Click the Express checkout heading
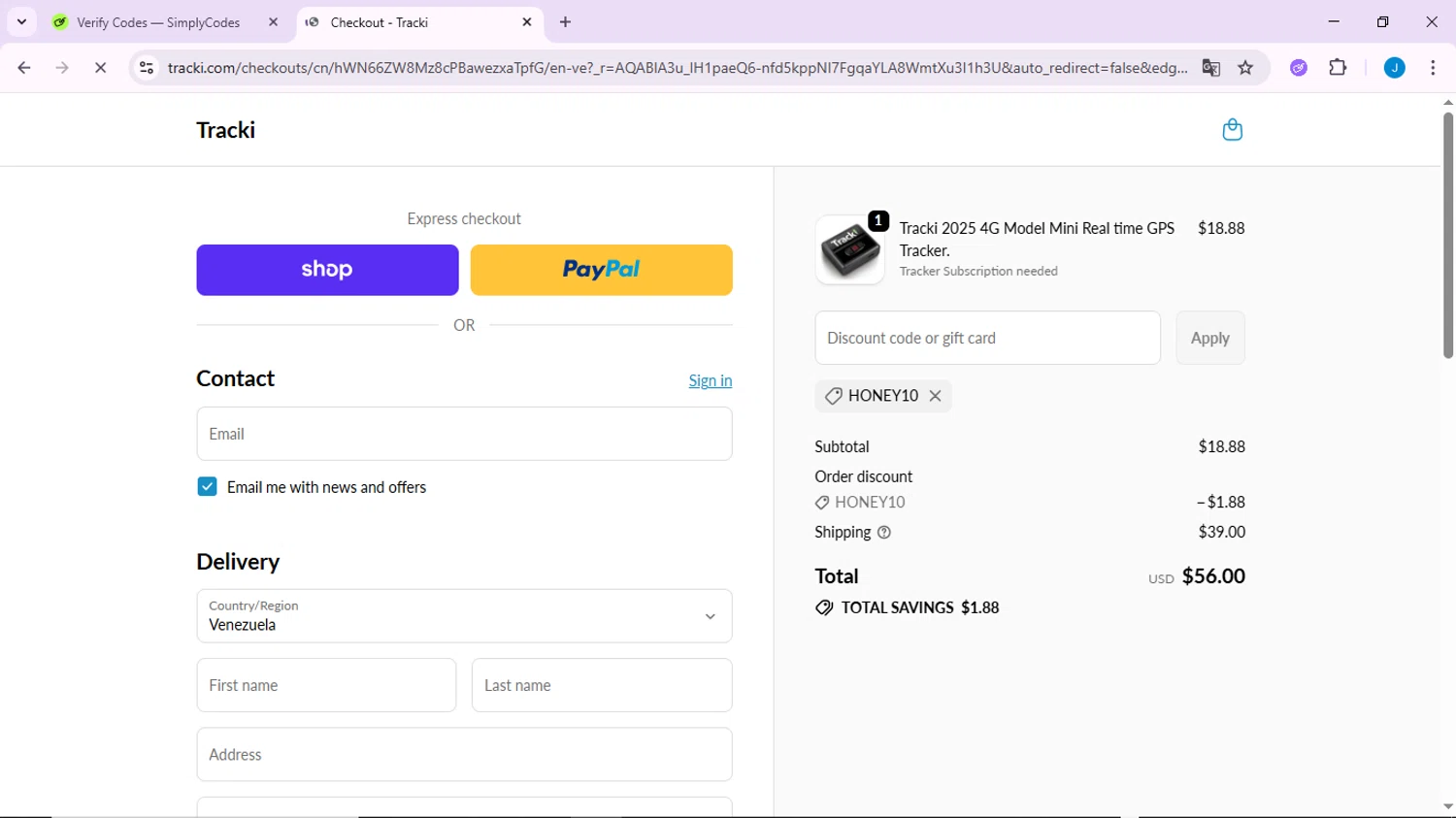The height and width of the screenshot is (818, 1456). point(464,219)
